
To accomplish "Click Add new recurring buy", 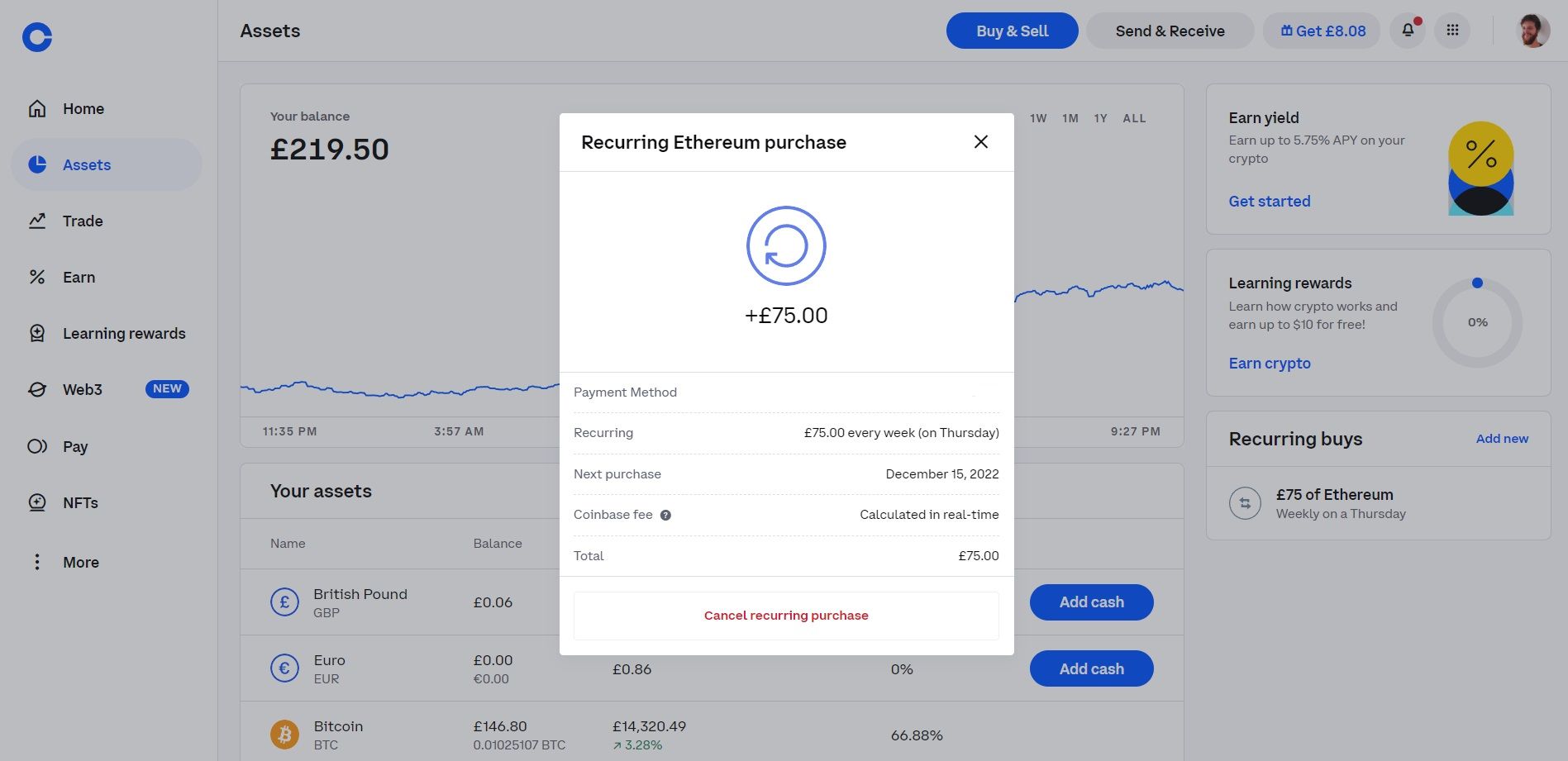I will (x=1502, y=438).
